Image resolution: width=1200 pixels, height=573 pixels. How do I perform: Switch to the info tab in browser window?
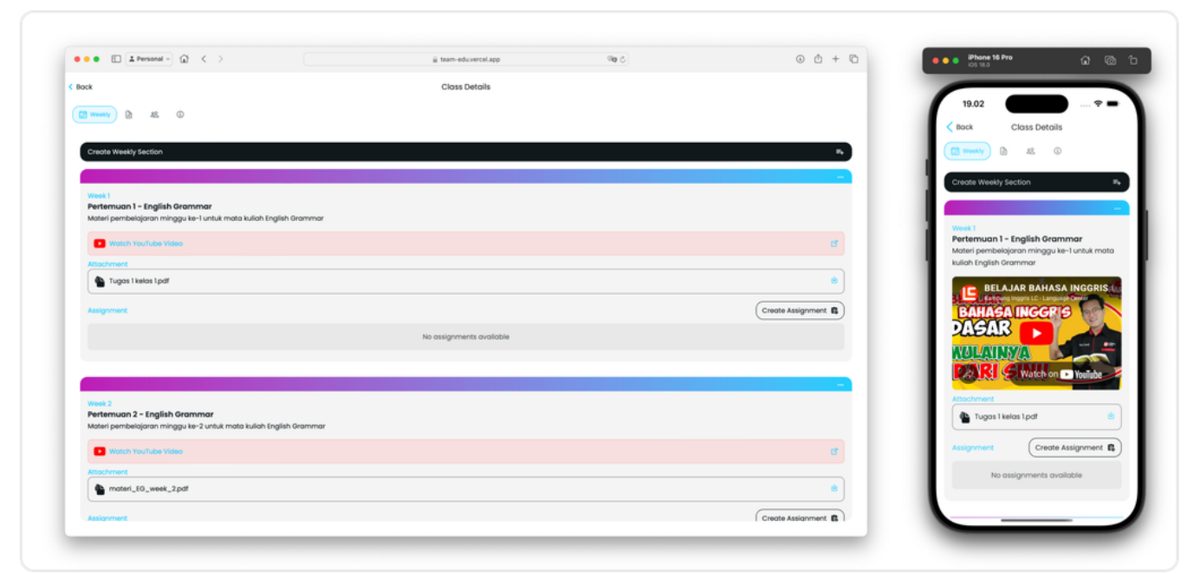click(180, 115)
